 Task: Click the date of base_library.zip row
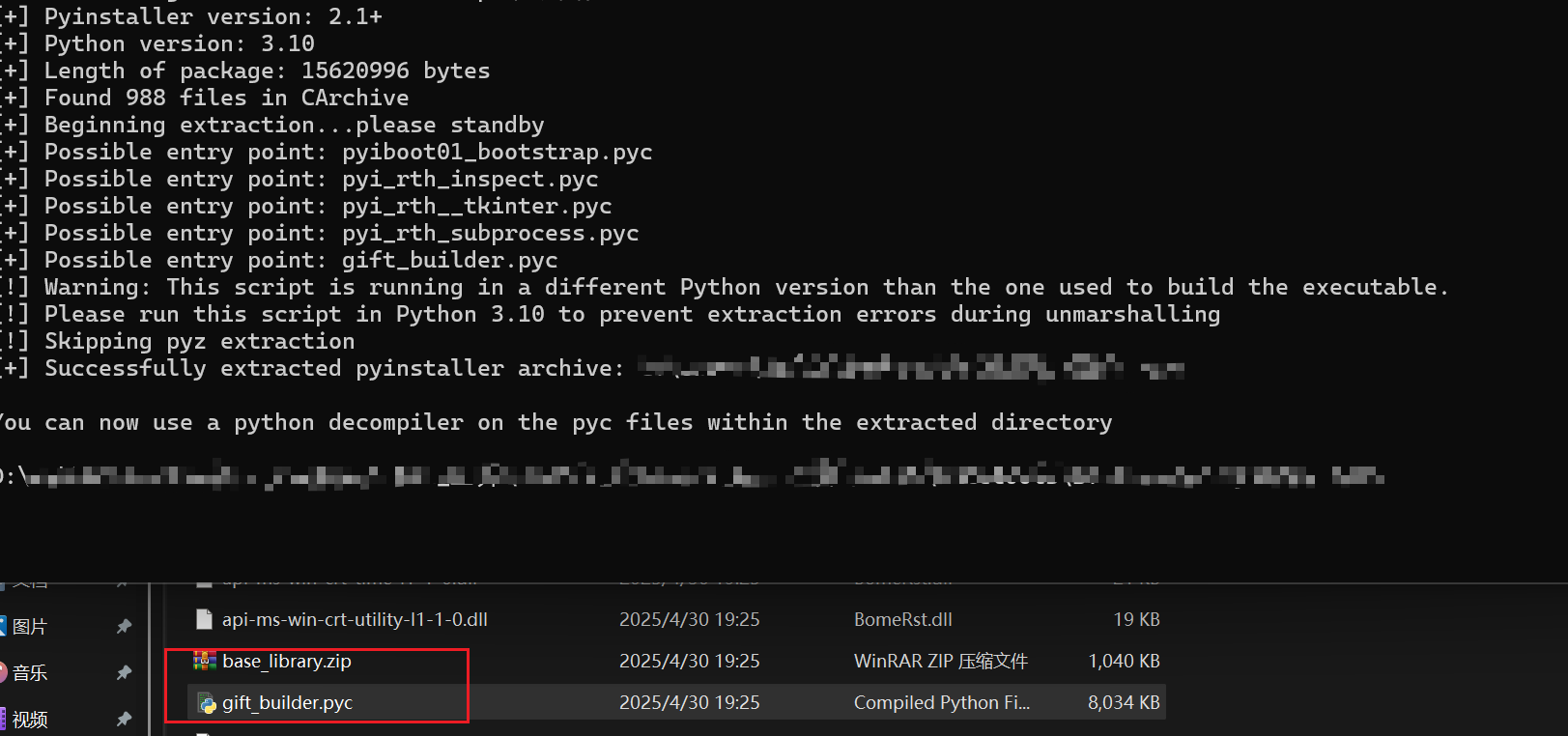[690, 662]
